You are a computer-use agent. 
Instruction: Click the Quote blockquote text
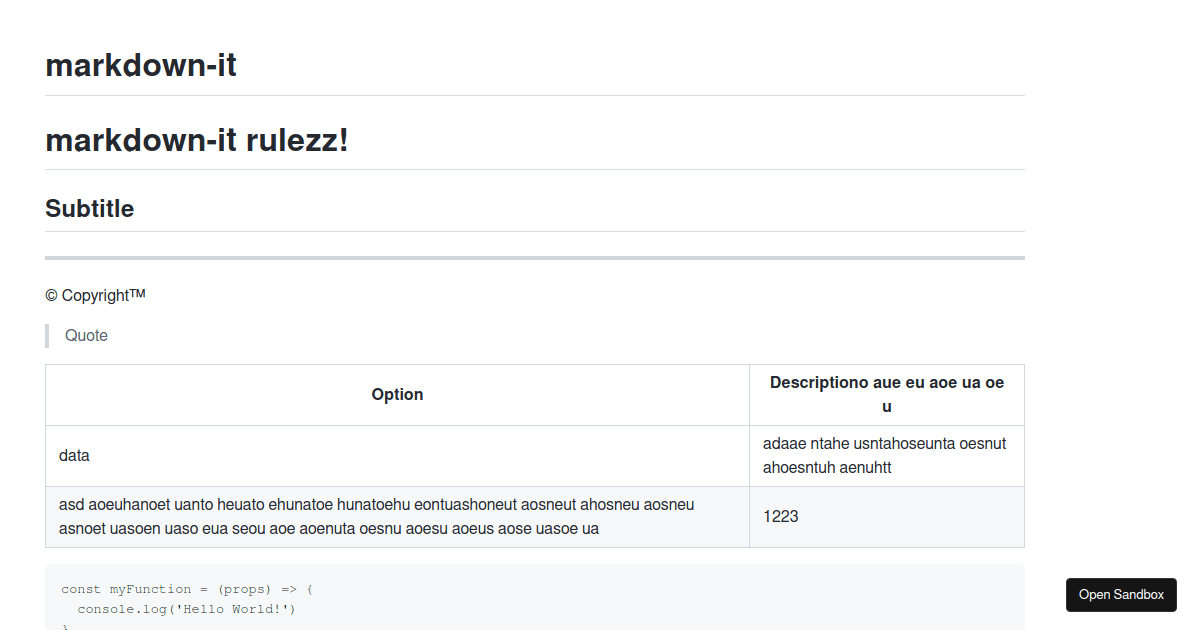click(x=86, y=335)
